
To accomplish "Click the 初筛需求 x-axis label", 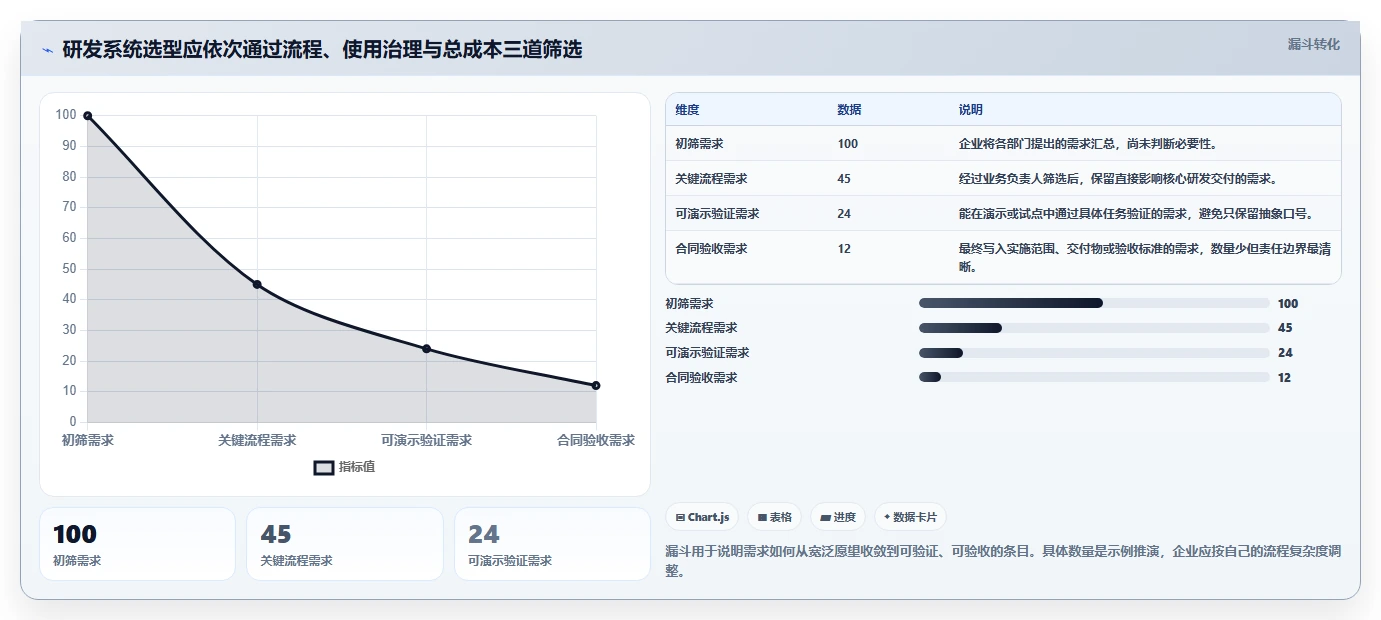I will pyautogui.click(x=88, y=440).
